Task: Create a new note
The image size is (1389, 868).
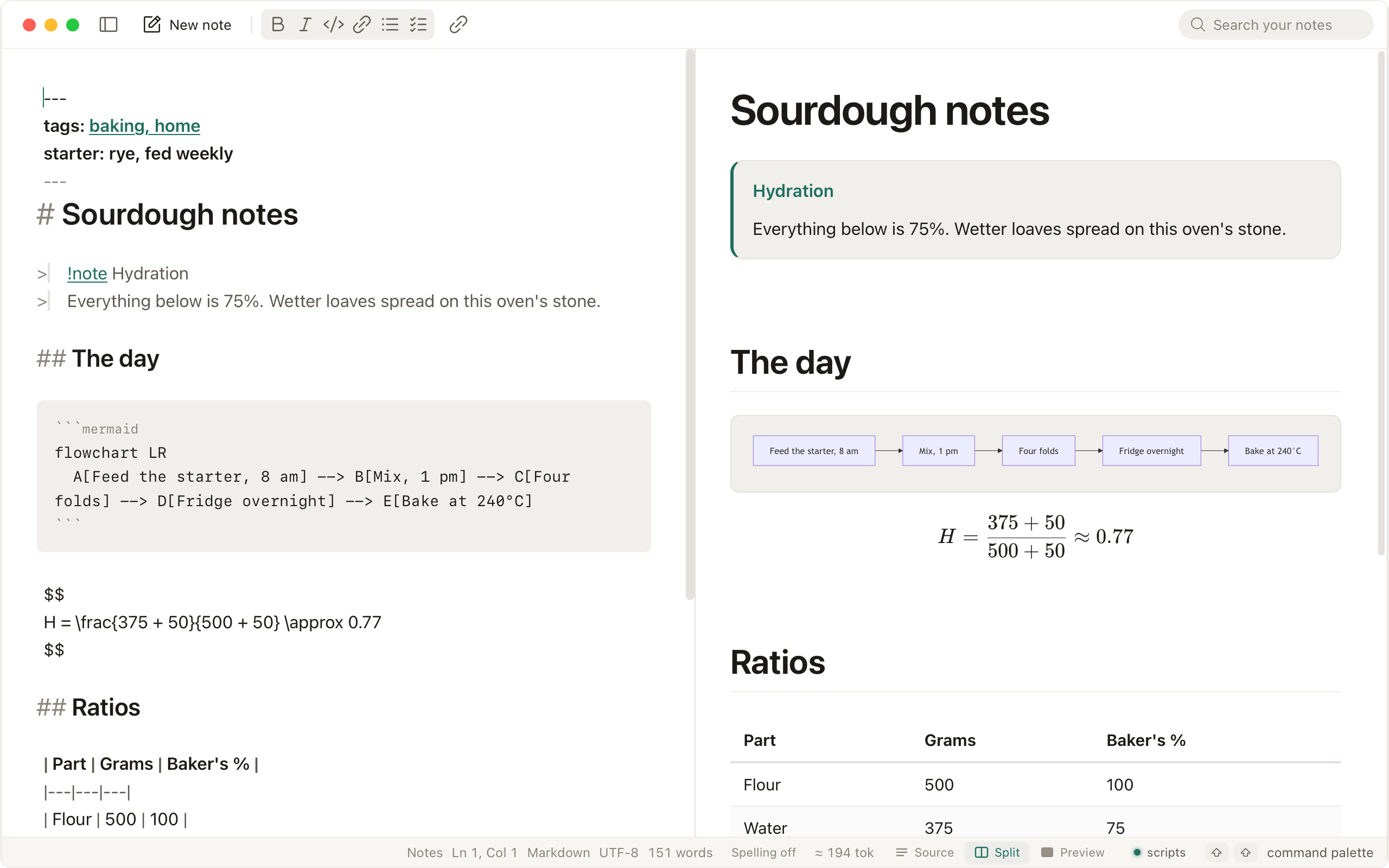Action: pos(187,25)
